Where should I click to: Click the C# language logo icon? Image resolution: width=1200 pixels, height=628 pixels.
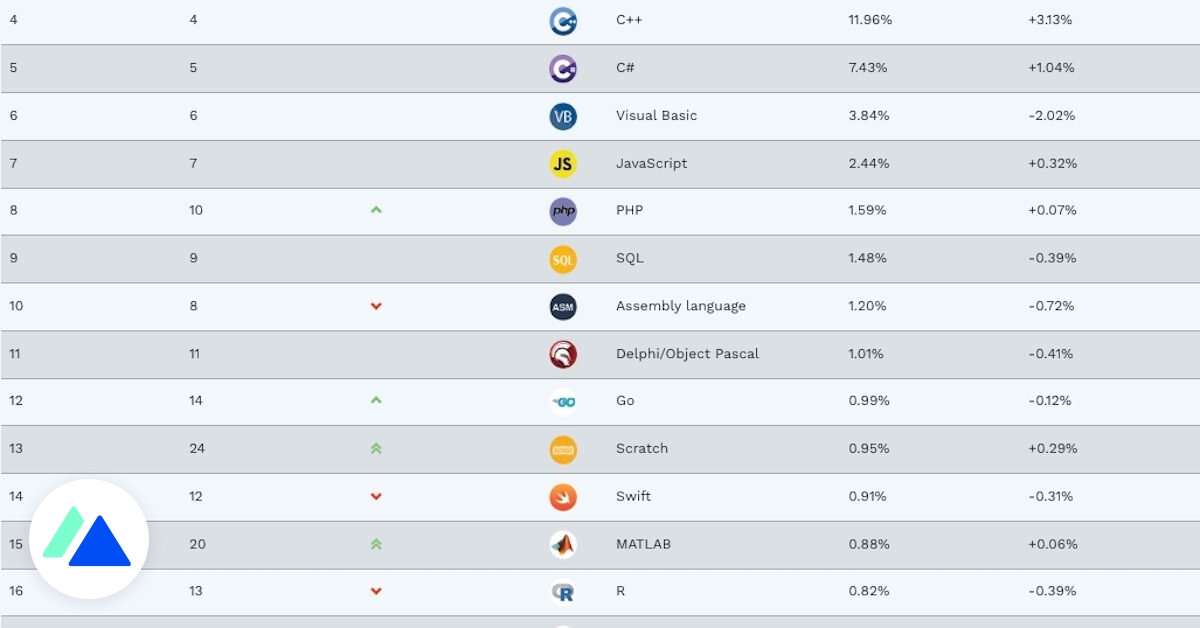pos(563,68)
